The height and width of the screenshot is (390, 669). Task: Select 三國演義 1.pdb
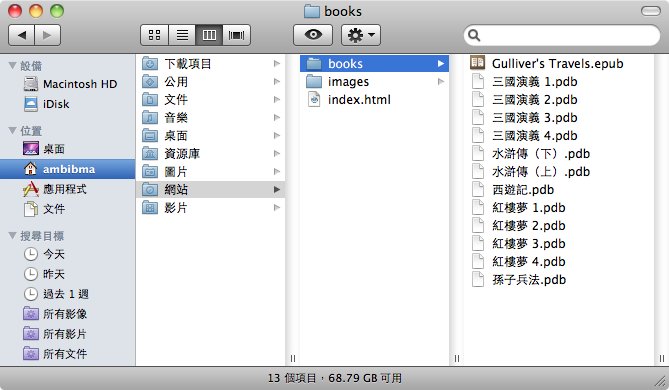pos(558,81)
